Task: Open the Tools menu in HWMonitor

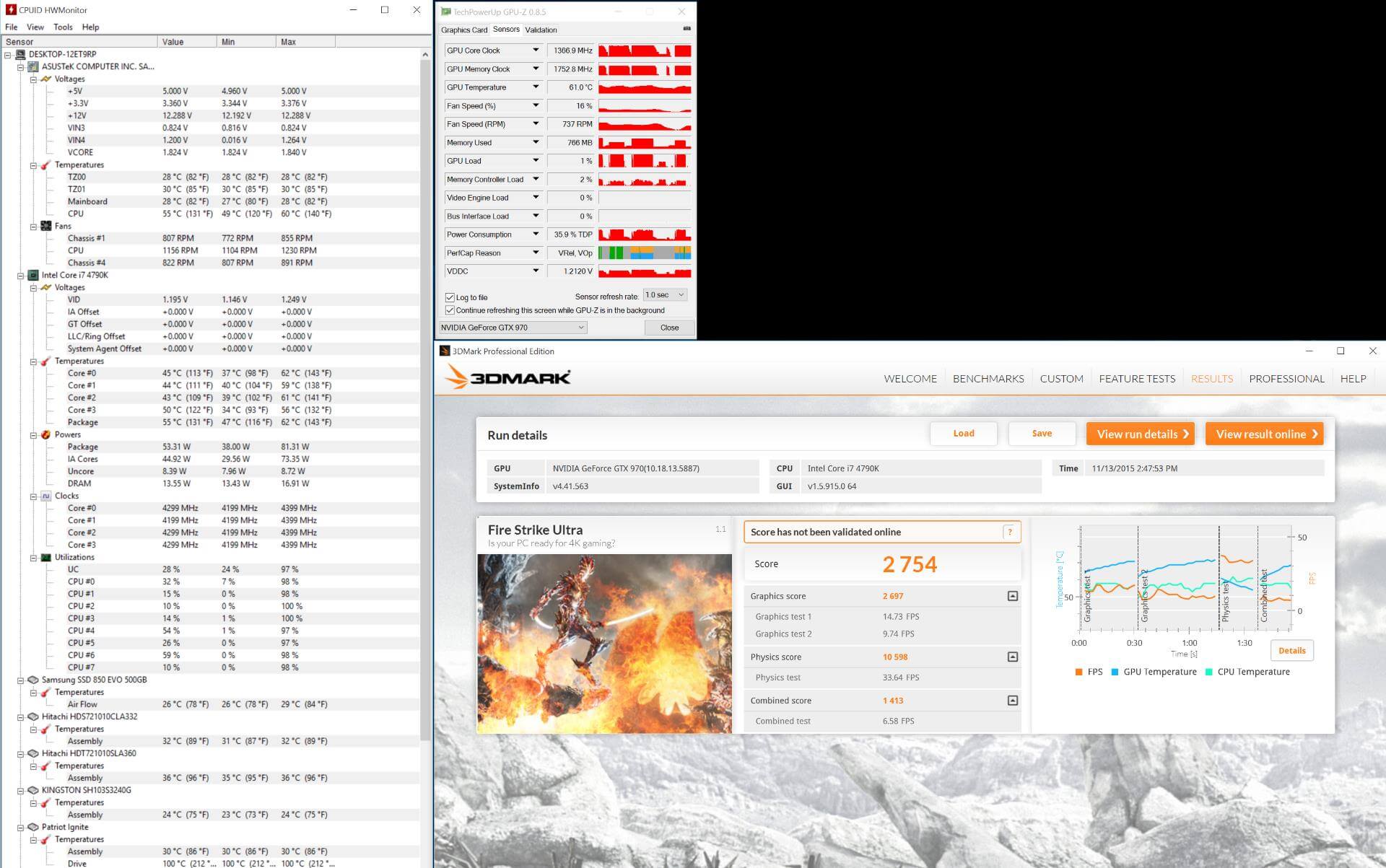Action: pyautogui.click(x=63, y=27)
